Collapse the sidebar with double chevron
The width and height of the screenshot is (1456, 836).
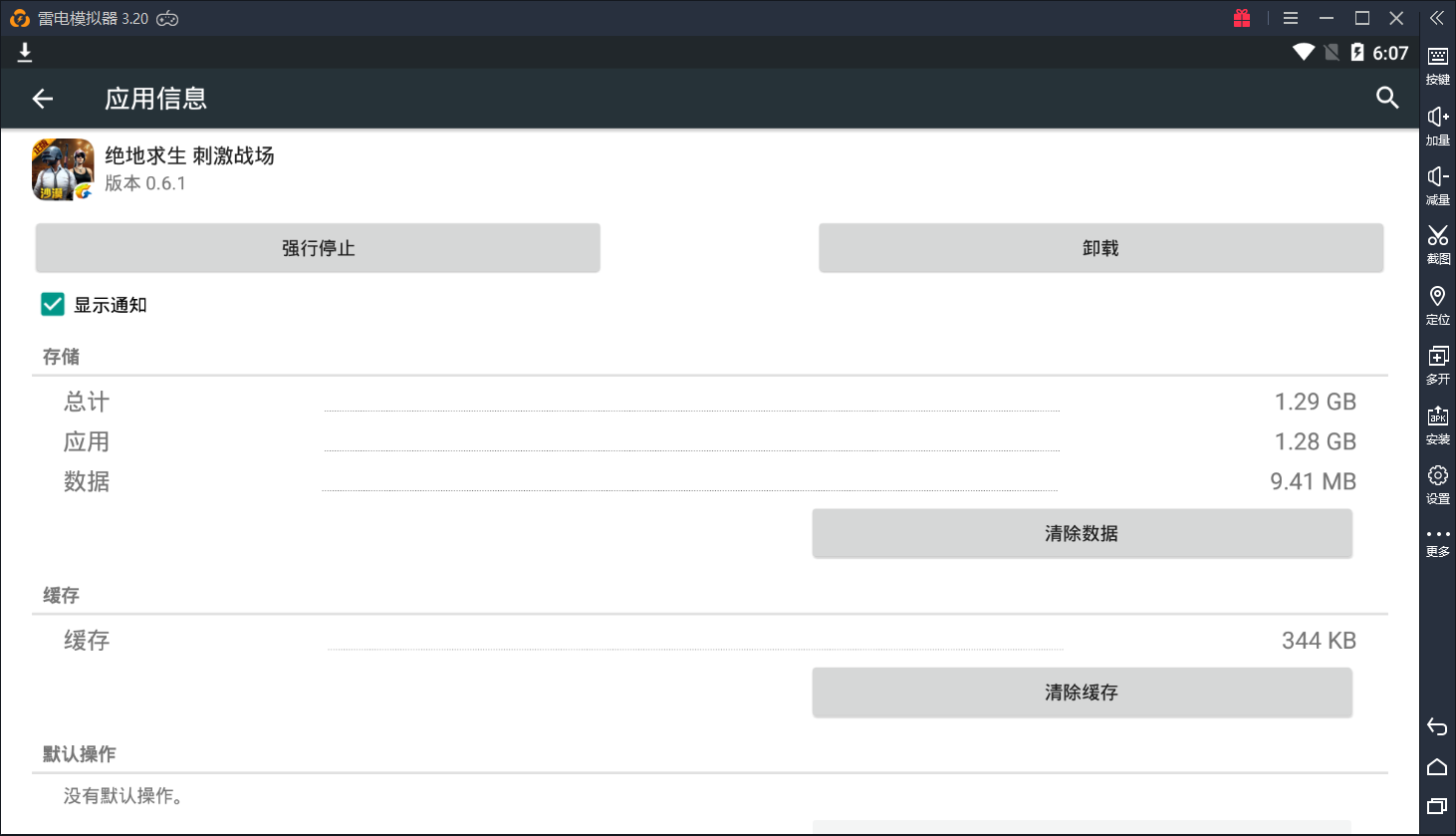point(1437,18)
